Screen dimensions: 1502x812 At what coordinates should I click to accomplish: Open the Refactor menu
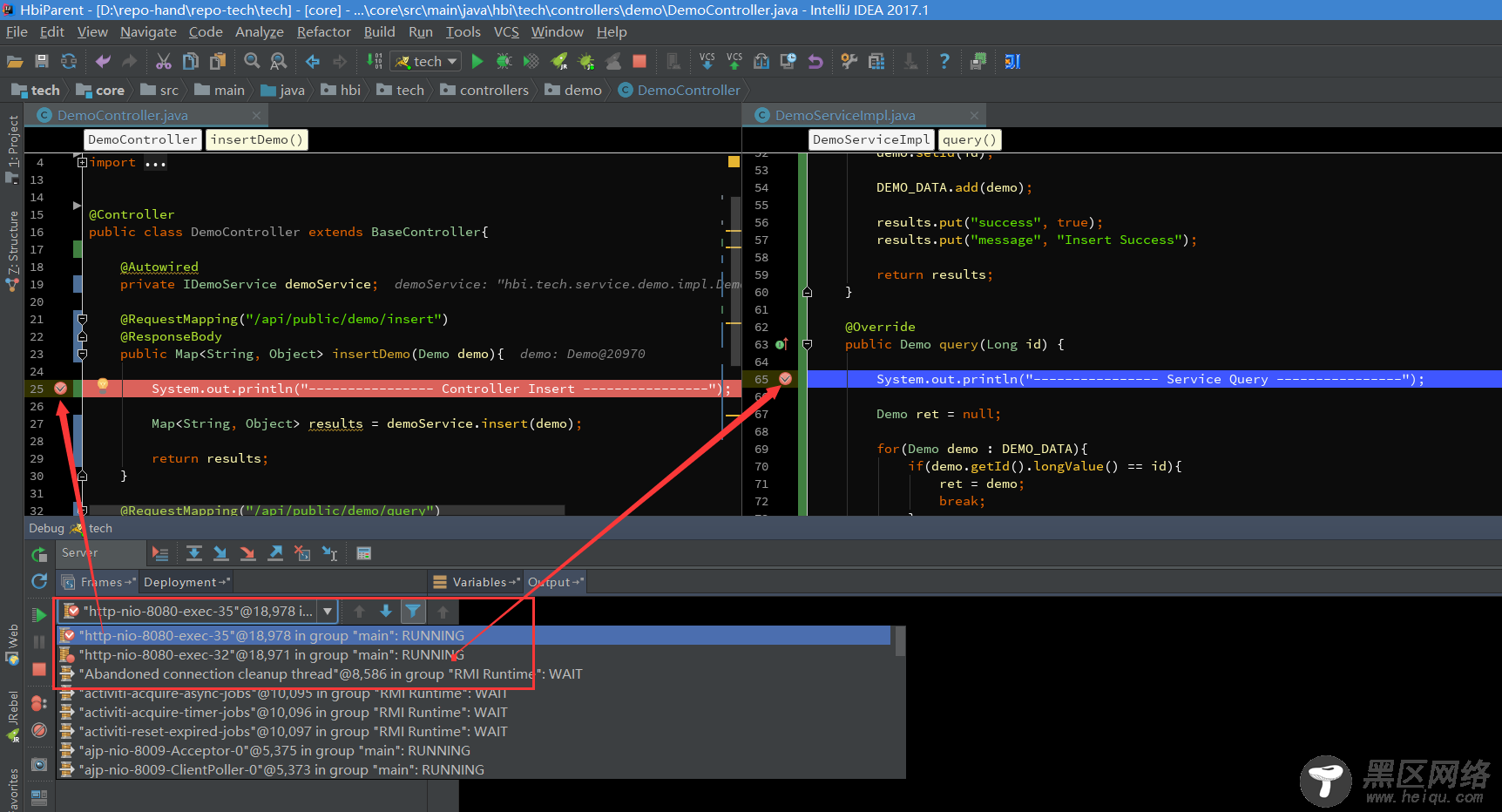[x=324, y=31]
